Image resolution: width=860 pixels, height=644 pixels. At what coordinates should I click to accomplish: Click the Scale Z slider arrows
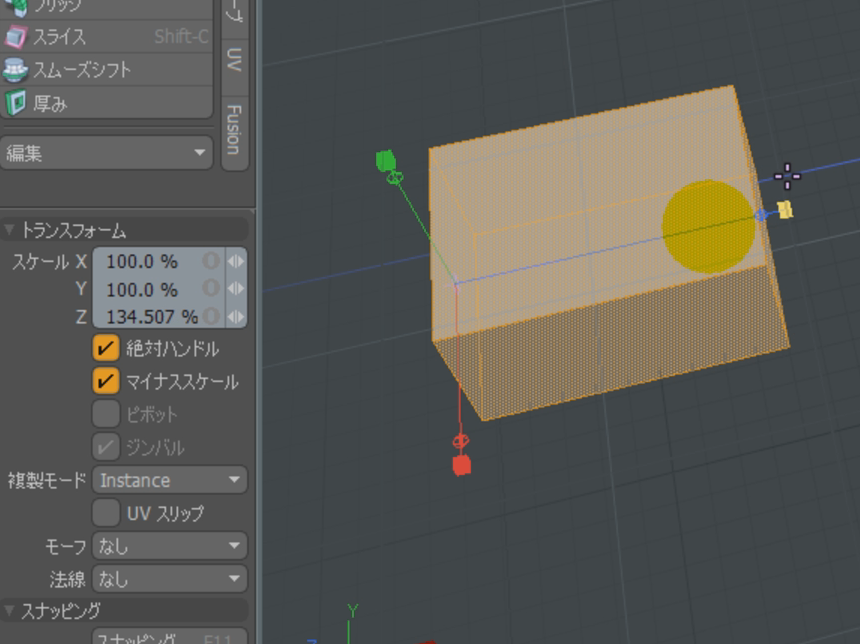click(x=235, y=316)
